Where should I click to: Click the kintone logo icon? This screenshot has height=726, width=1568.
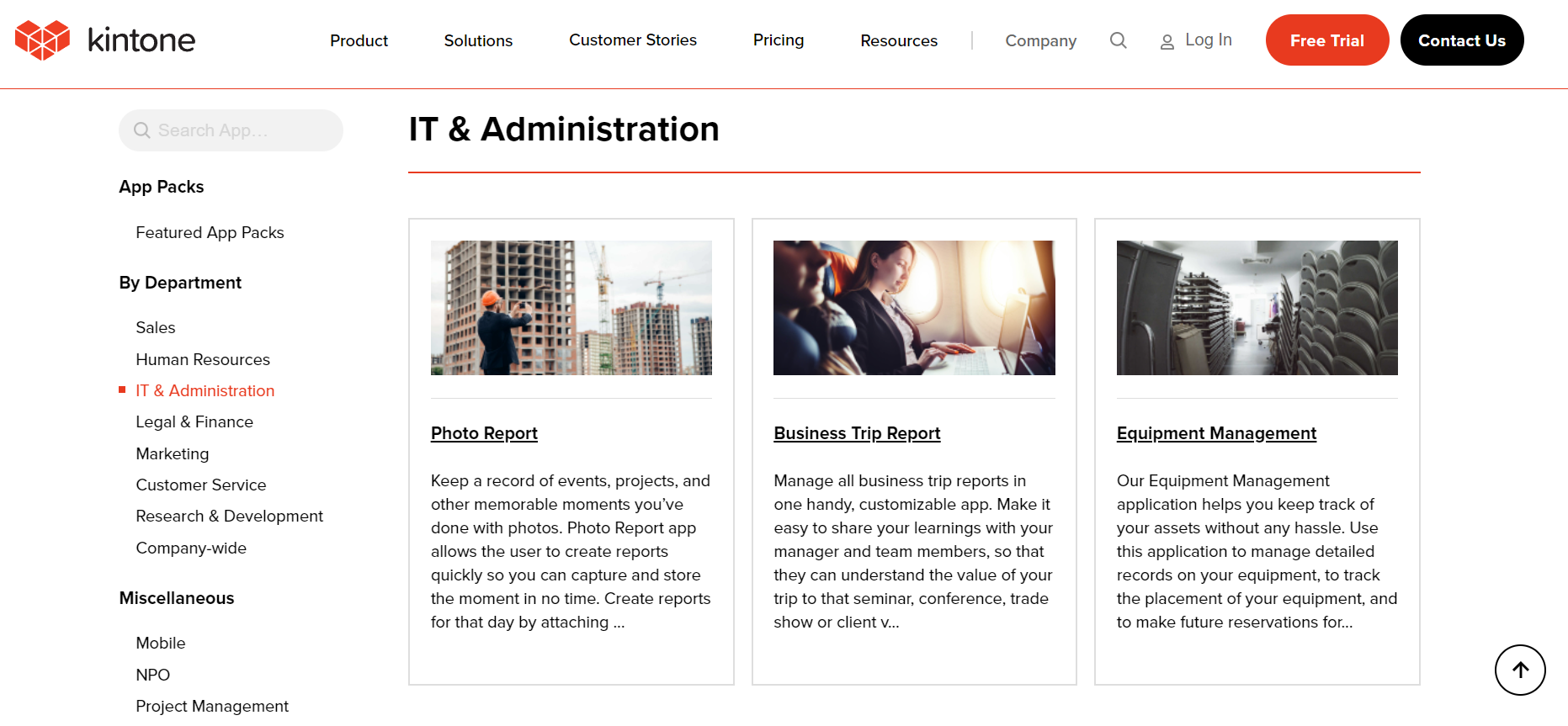(42, 40)
